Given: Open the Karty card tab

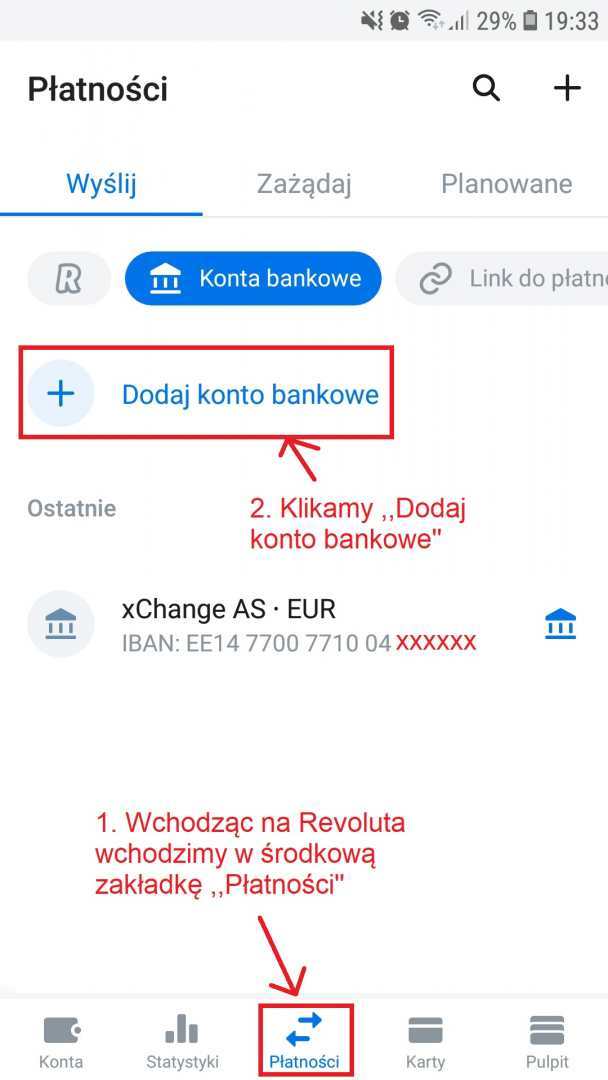Looking at the screenshot, I should click(426, 1041).
